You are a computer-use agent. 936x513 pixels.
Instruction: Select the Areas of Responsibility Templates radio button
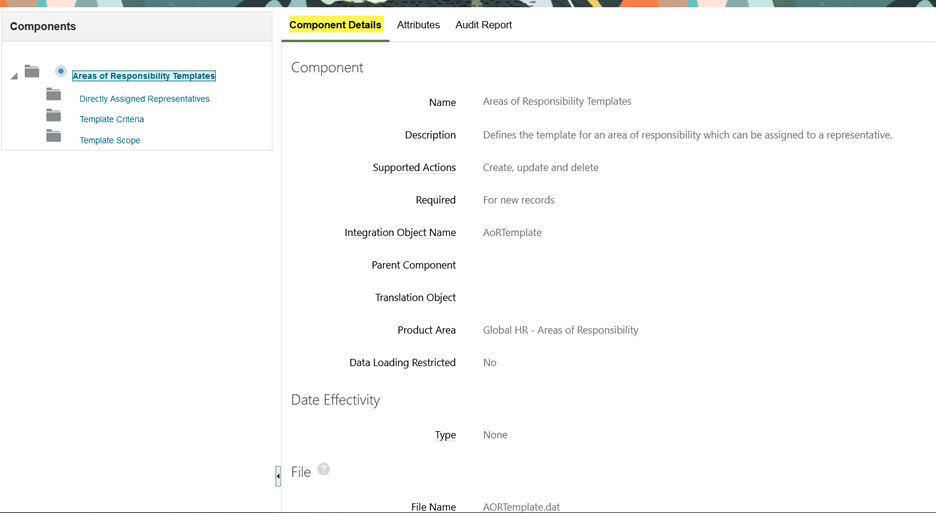coord(60,71)
